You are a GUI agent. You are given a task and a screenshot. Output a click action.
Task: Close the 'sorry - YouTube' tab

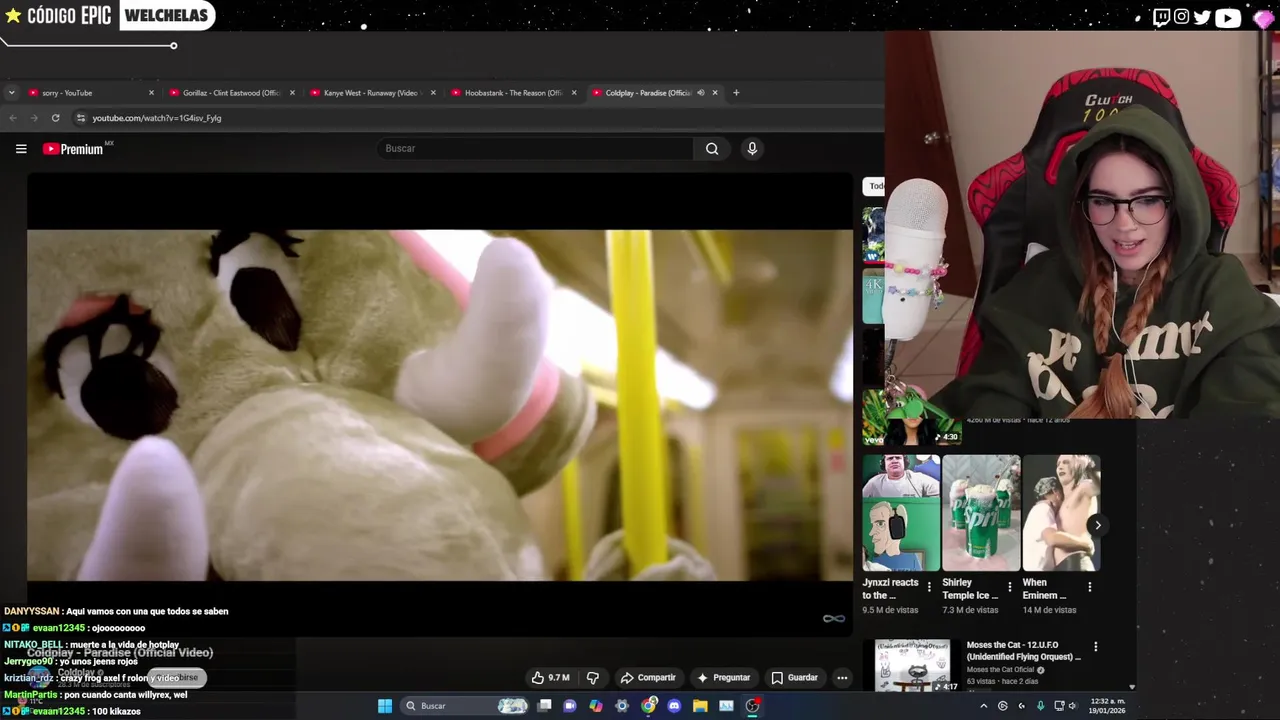(151, 93)
